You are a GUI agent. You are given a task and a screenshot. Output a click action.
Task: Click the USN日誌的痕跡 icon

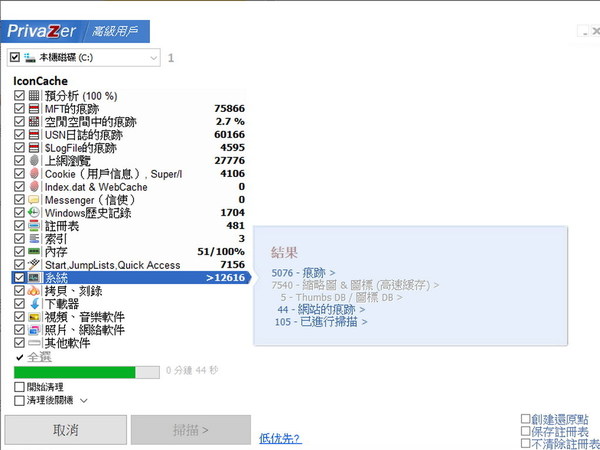click(x=34, y=135)
